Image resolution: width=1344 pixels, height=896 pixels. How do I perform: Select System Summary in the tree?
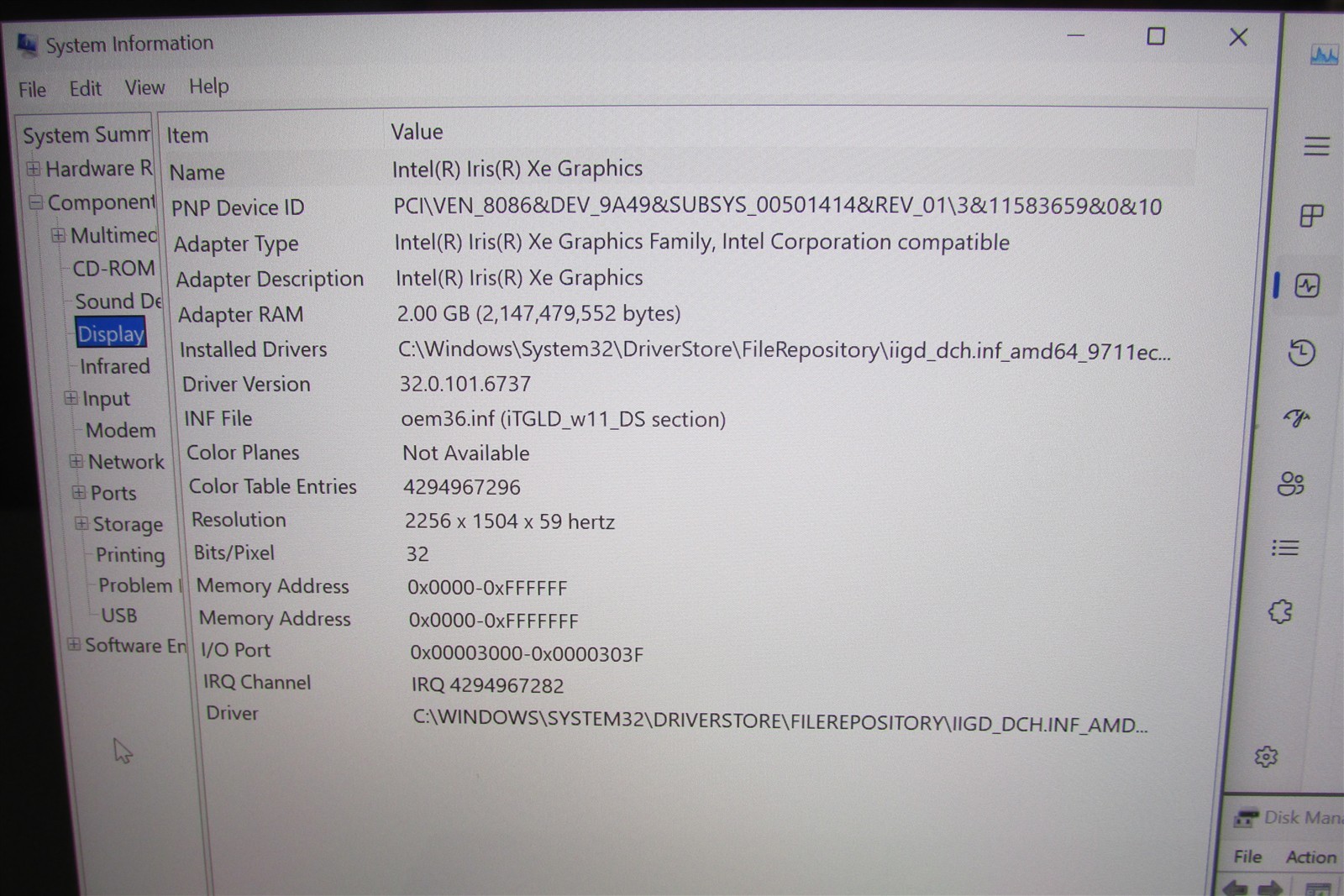coord(87,135)
